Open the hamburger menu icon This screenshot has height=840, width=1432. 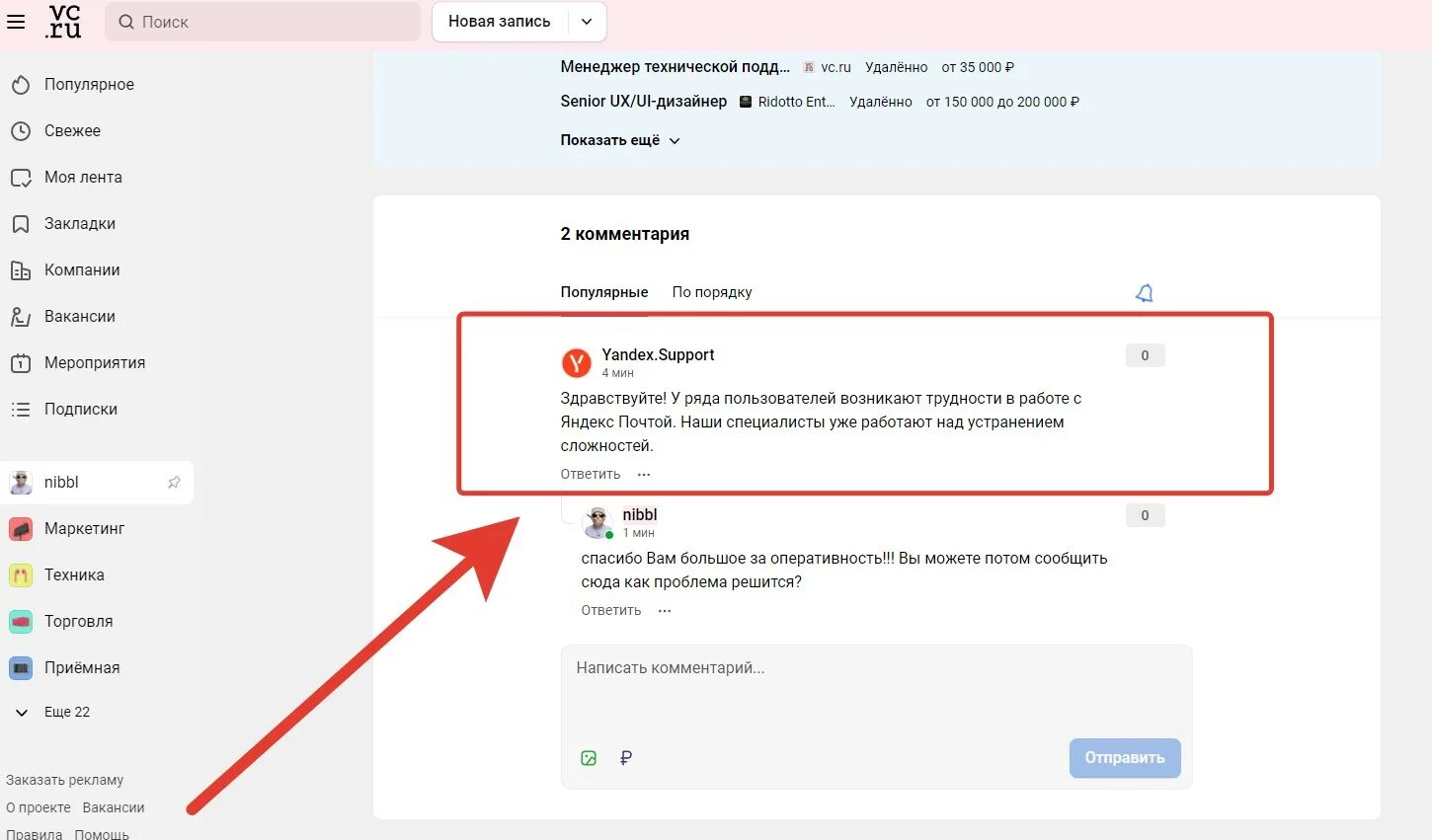[x=16, y=21]
